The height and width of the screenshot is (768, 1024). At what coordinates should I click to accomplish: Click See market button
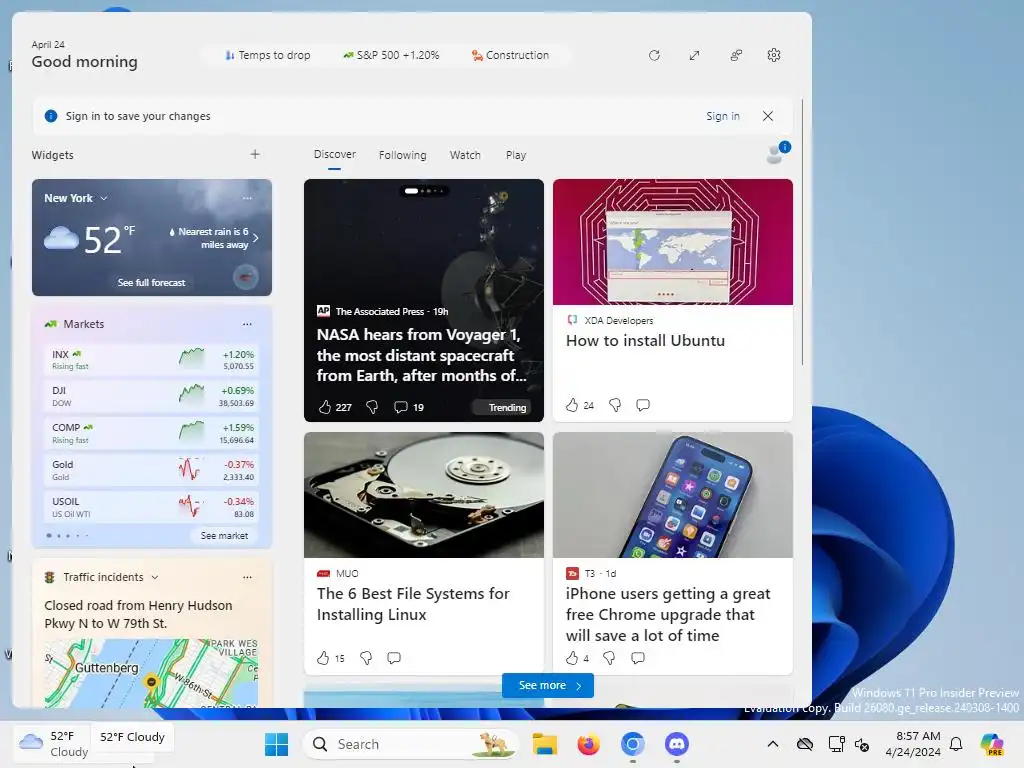[x=224, y=536]
